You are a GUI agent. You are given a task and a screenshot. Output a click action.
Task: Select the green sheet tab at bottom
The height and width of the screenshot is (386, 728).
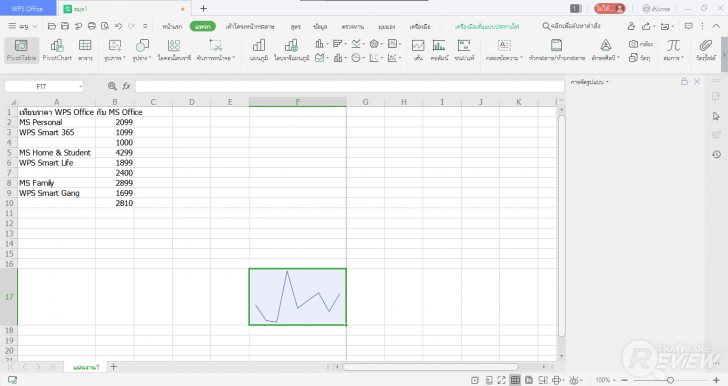point(86,367)
